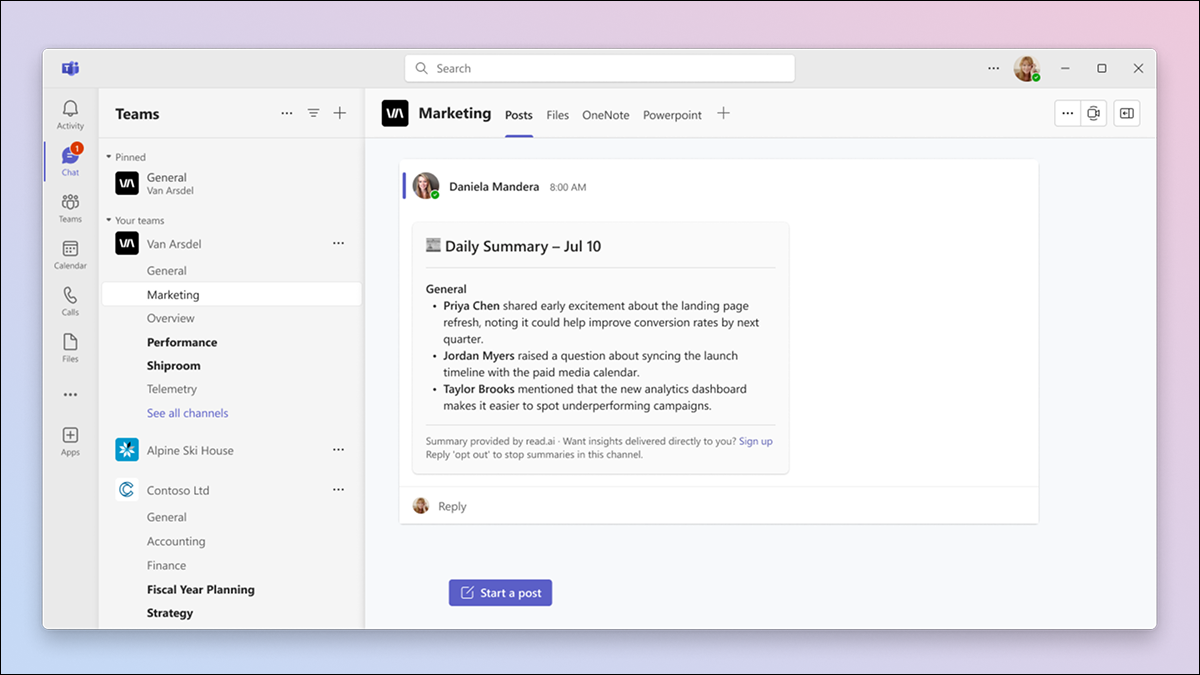This screenshot has width=1200, height=675.
Task: Collapse the Your teams section
Action: [109, 220]
